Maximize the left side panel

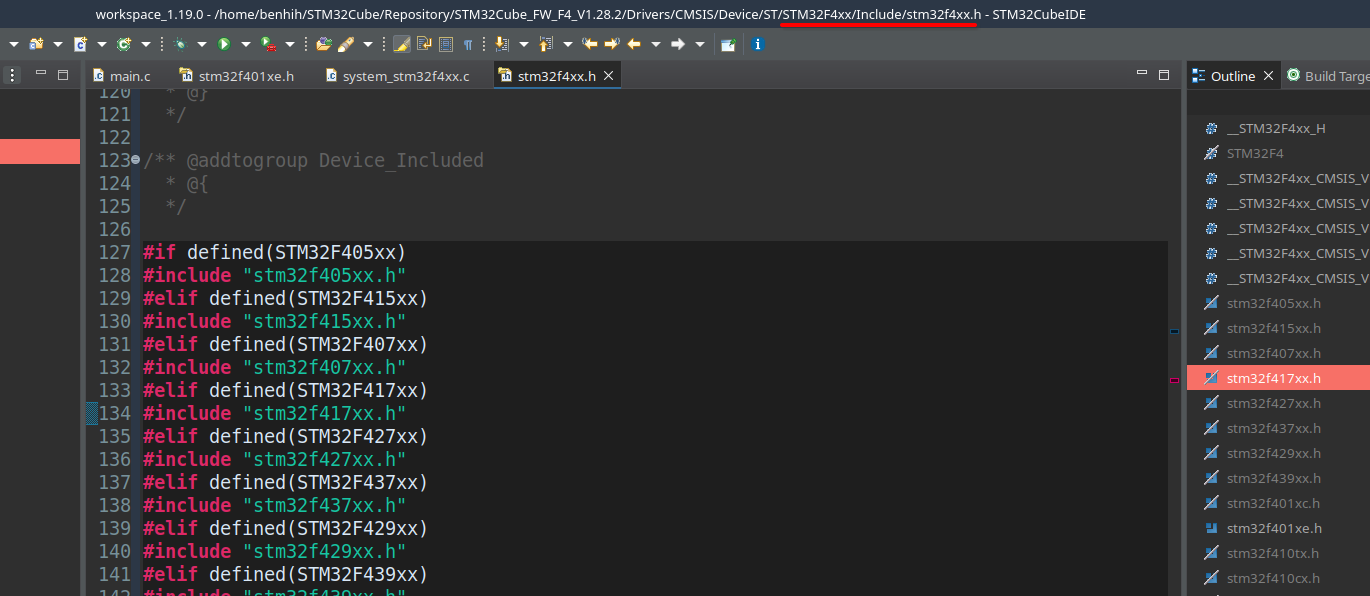click(63, 74)
